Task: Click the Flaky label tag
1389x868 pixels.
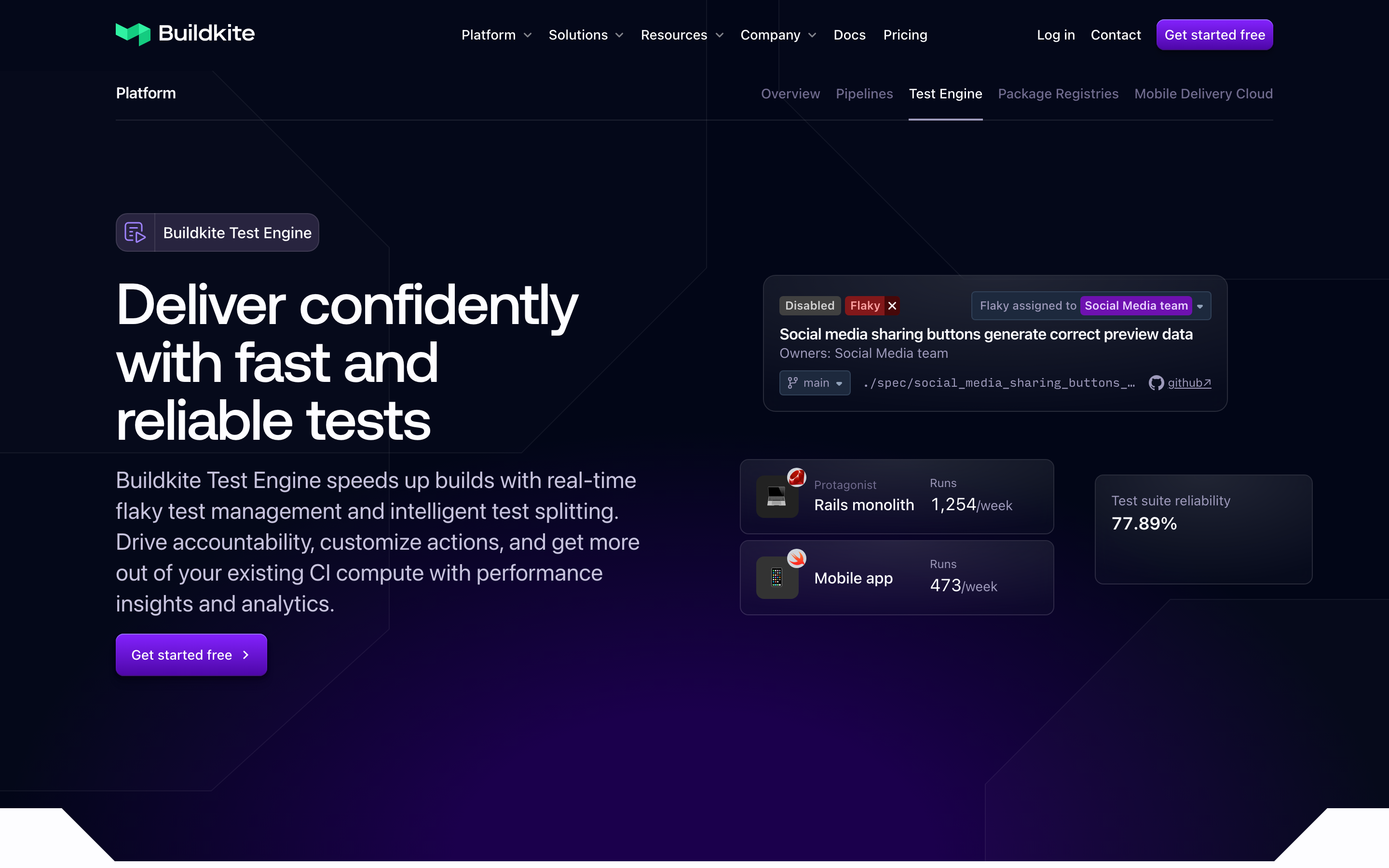Action: [x=865, y=305]
